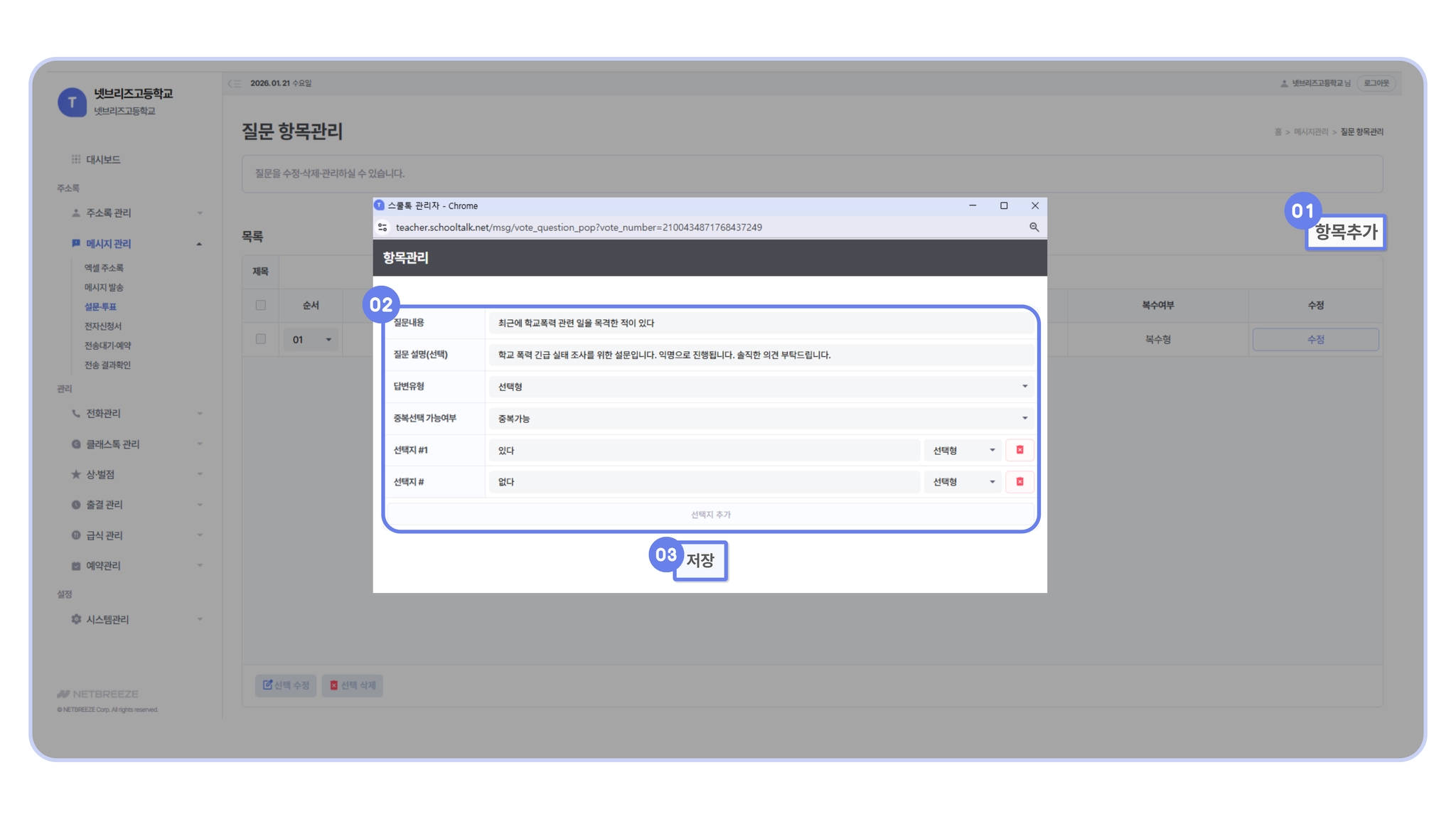Screen dimensions: 1456x819
Task: Check the checkbox for row 01
Action: click(261, 339)
